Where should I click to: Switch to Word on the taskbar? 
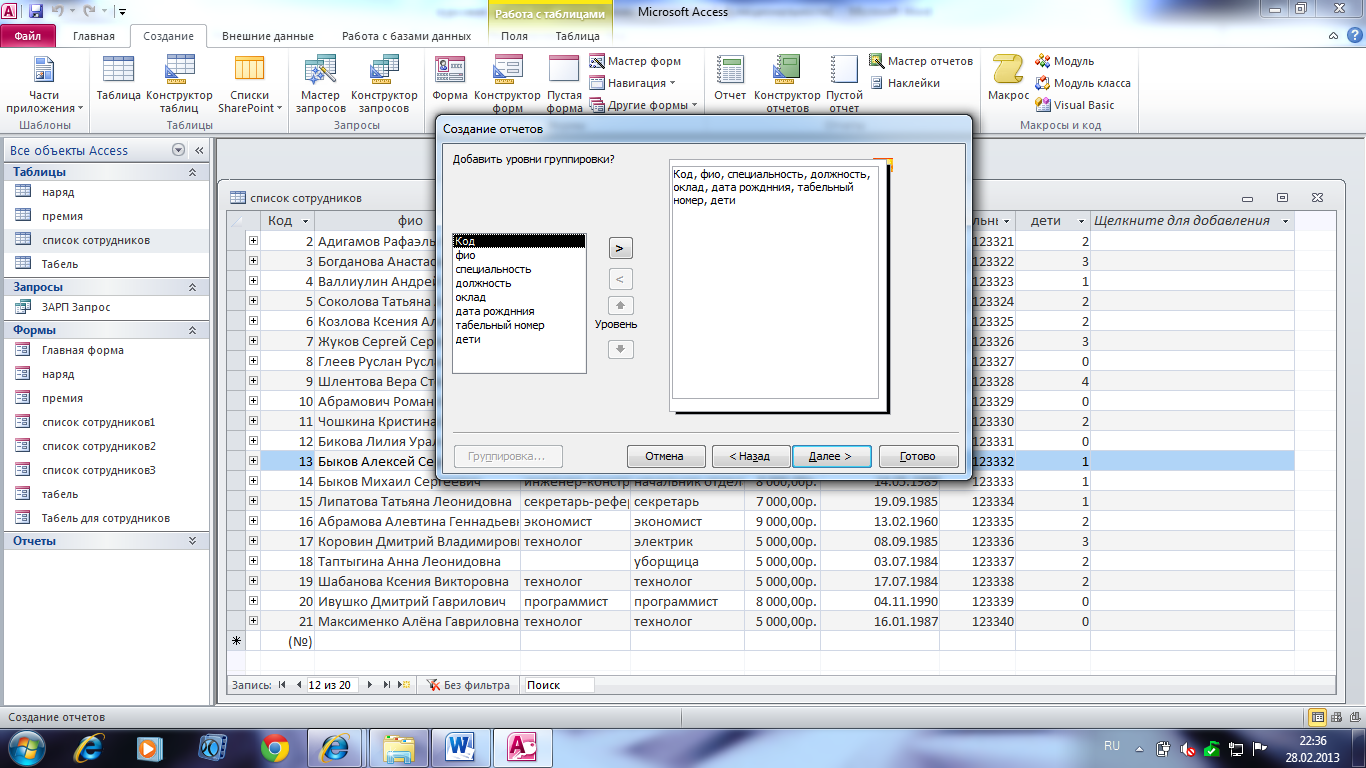tap(461, 747)
